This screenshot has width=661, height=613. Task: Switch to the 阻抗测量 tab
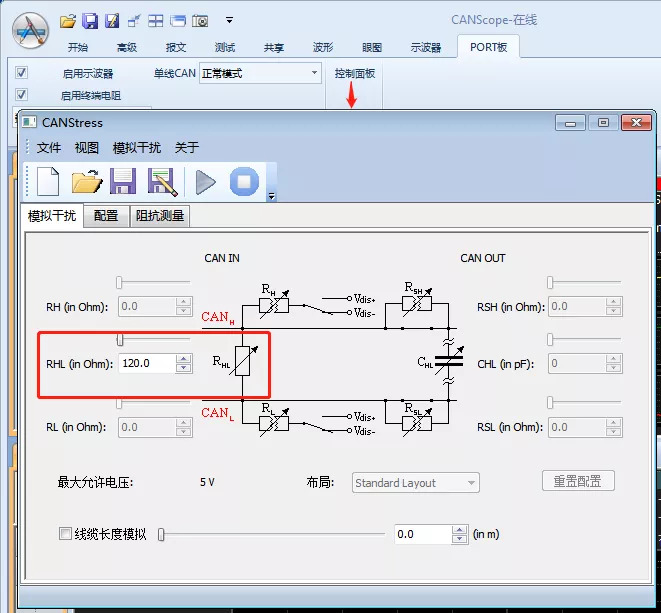click(x=160, y=216)
